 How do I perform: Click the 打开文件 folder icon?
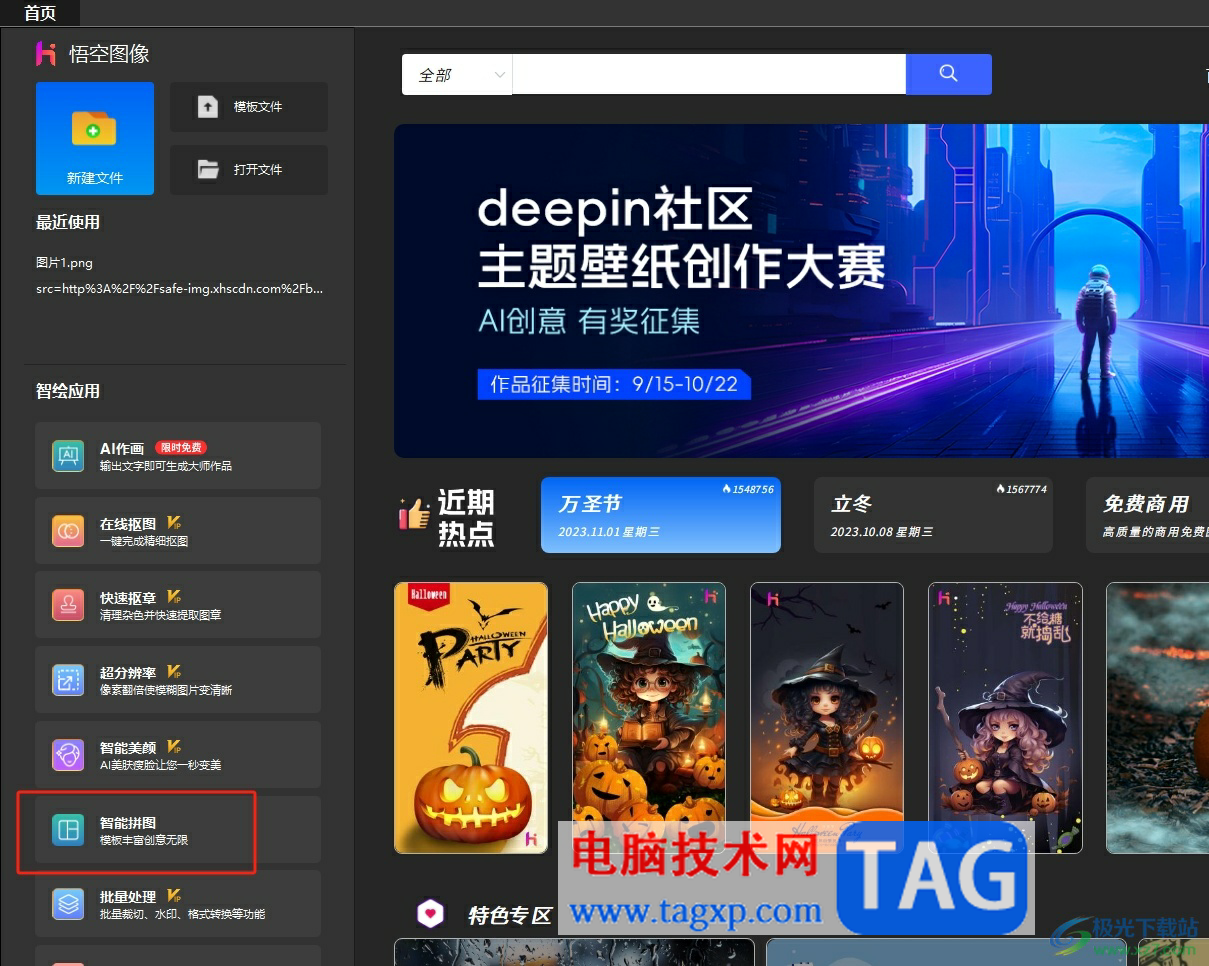pos(208,169)
